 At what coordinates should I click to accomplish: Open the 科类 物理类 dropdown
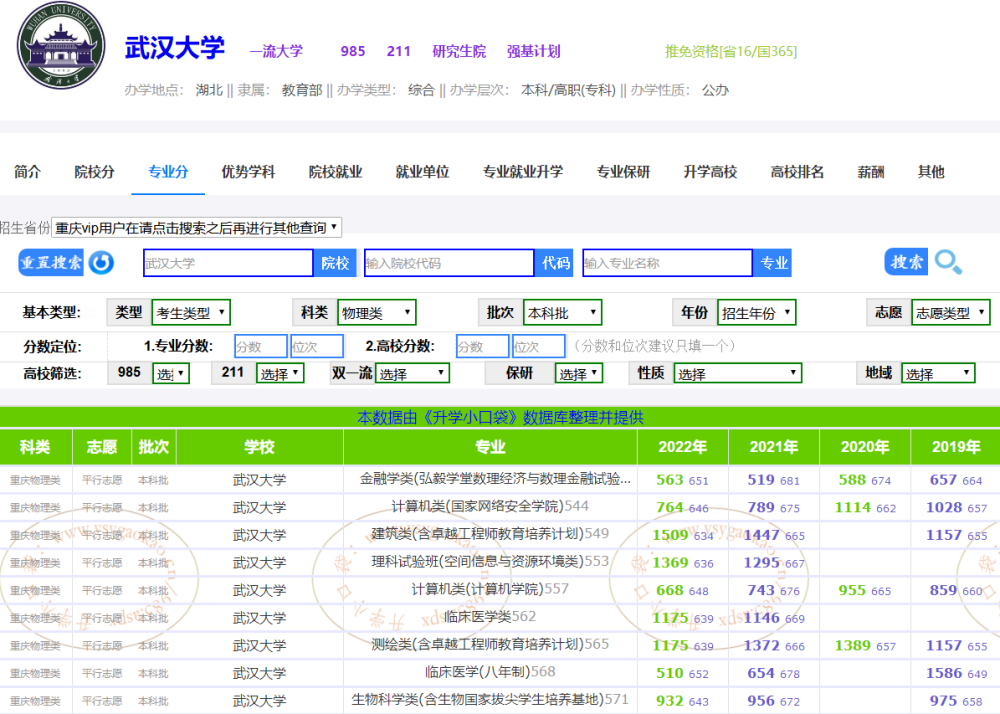coord(376,312)
